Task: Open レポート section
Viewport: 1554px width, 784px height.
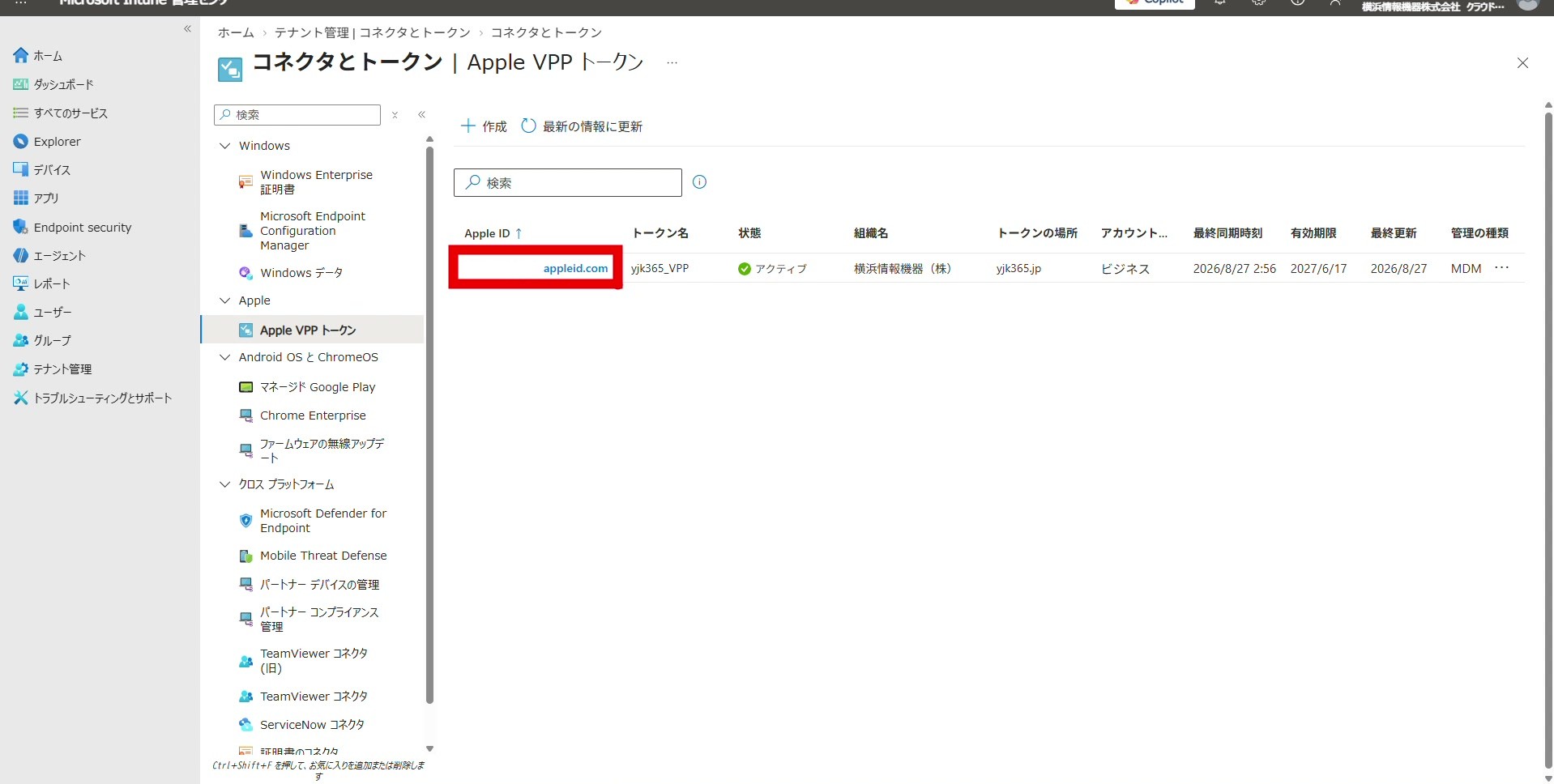Action: tap(42, 283)
